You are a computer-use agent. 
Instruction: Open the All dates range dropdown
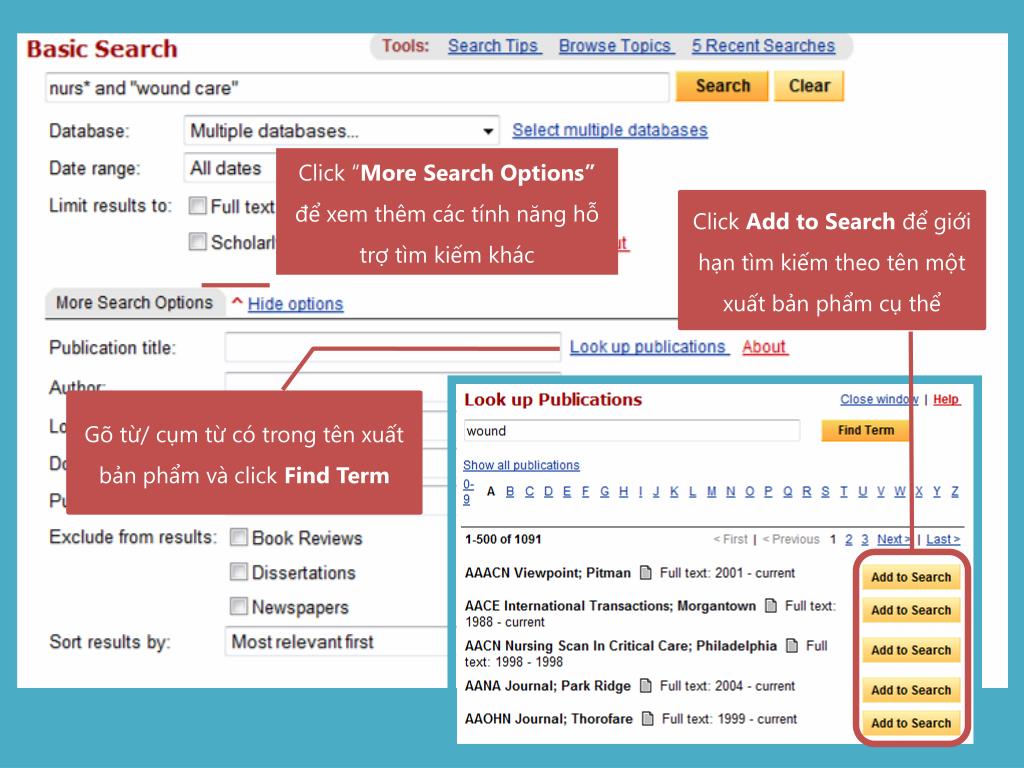coord(230,168)
